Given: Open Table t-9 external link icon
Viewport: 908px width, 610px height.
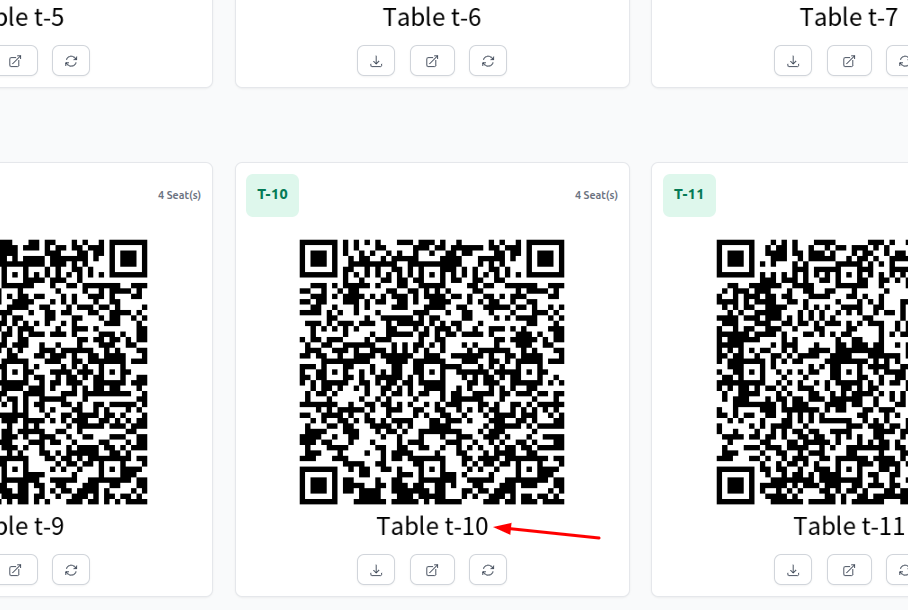Looking at the screenshot, I should point(16,570).
